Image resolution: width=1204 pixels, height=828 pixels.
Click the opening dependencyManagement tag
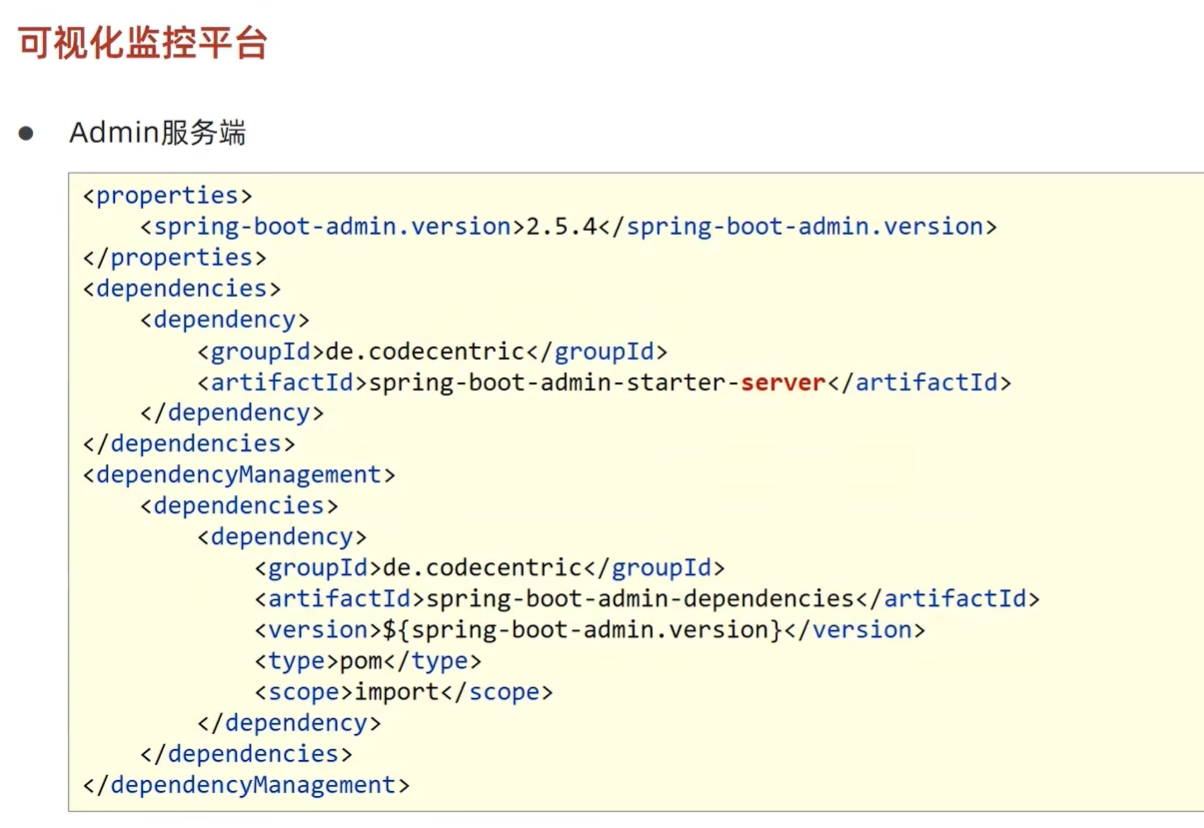point(239,474)
